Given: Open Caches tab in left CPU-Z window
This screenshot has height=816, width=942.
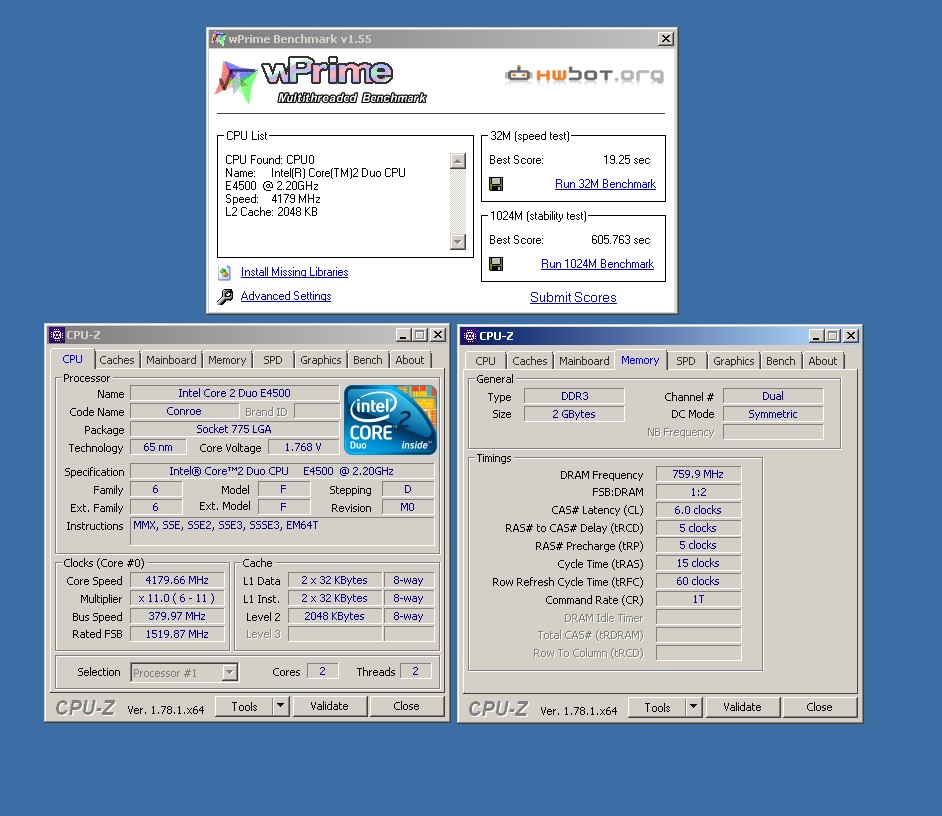Looking at the screenshot, I should pos(117,360).
